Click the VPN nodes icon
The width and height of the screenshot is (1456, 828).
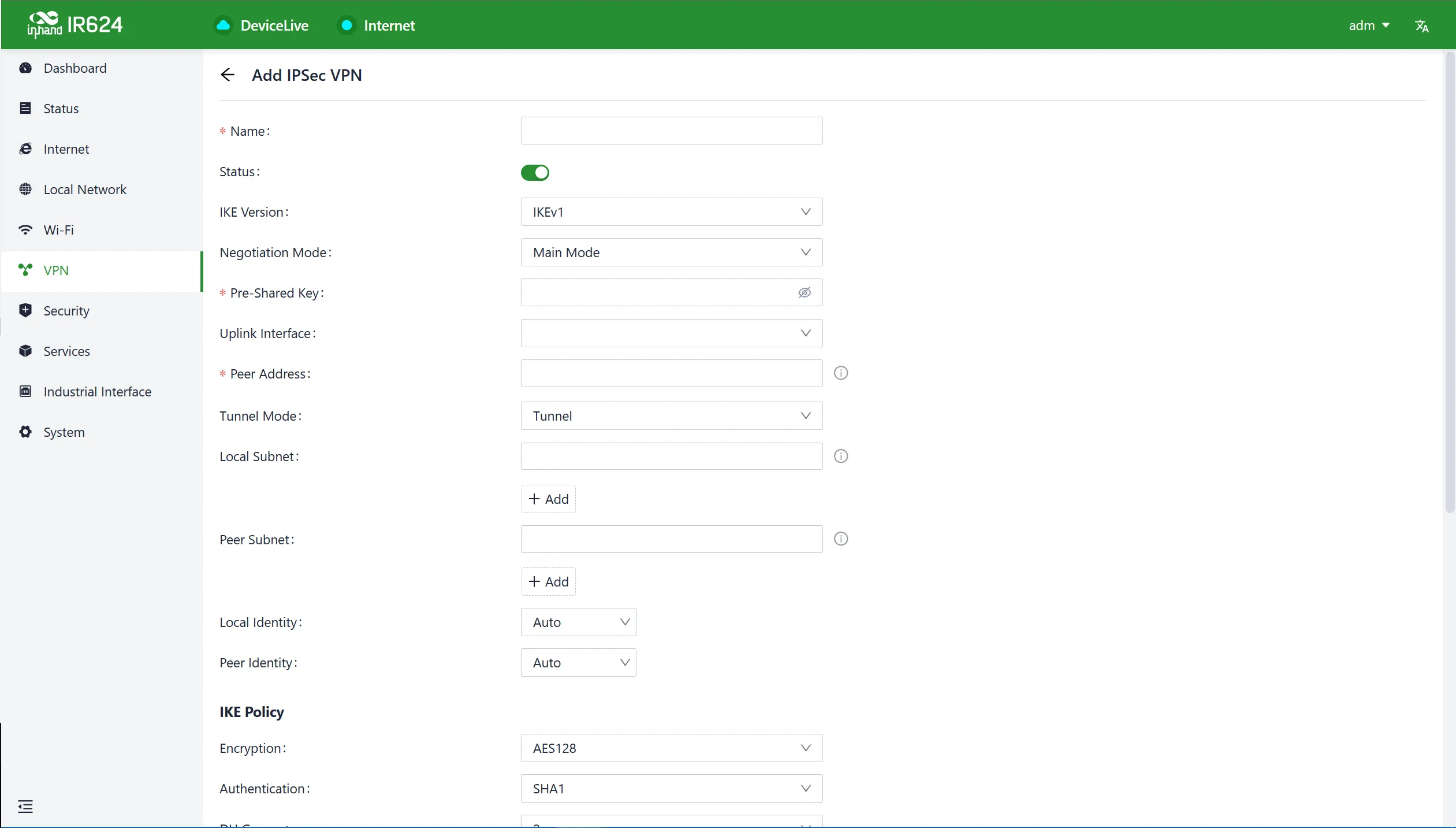point(25,270)
